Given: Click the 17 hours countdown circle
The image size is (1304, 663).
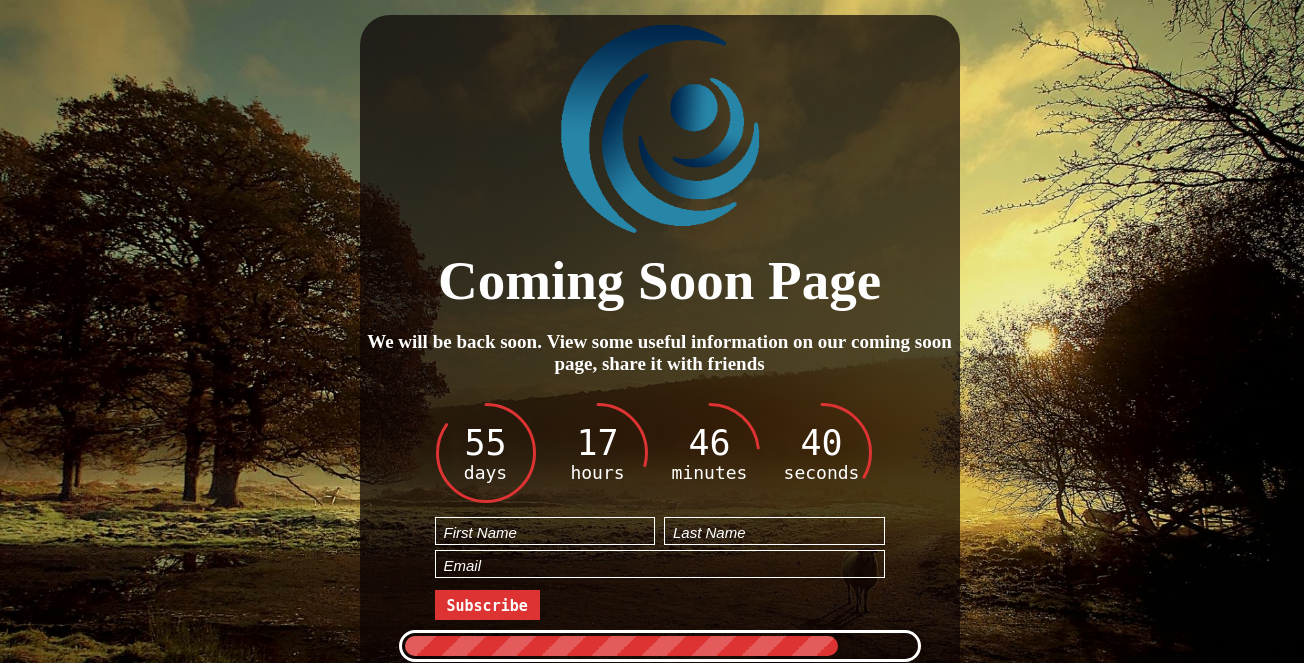Looking at the screenshot, I should tap(598, 453).
